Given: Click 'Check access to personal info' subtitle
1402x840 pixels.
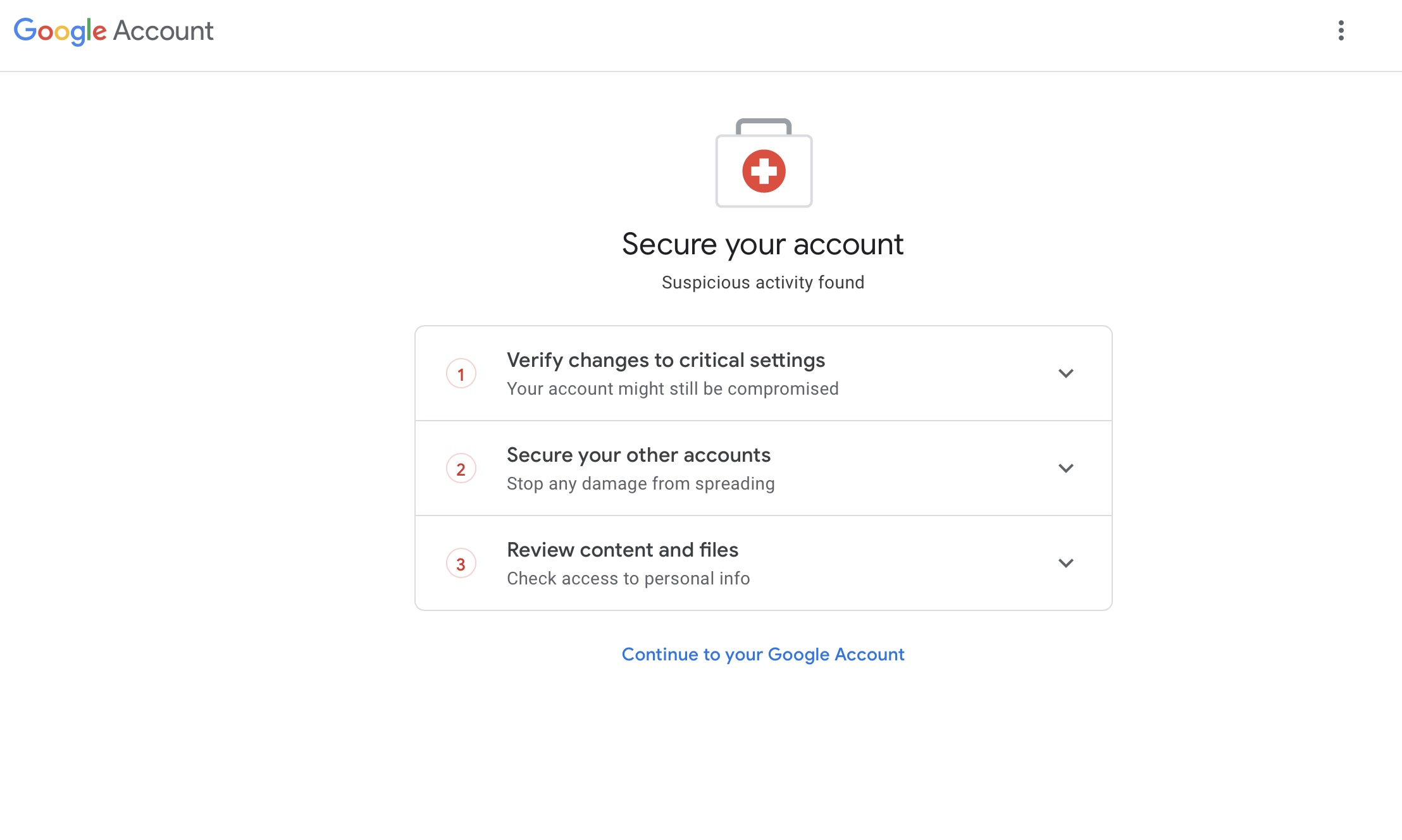Looking at the screenshot, I should (628, 579).
